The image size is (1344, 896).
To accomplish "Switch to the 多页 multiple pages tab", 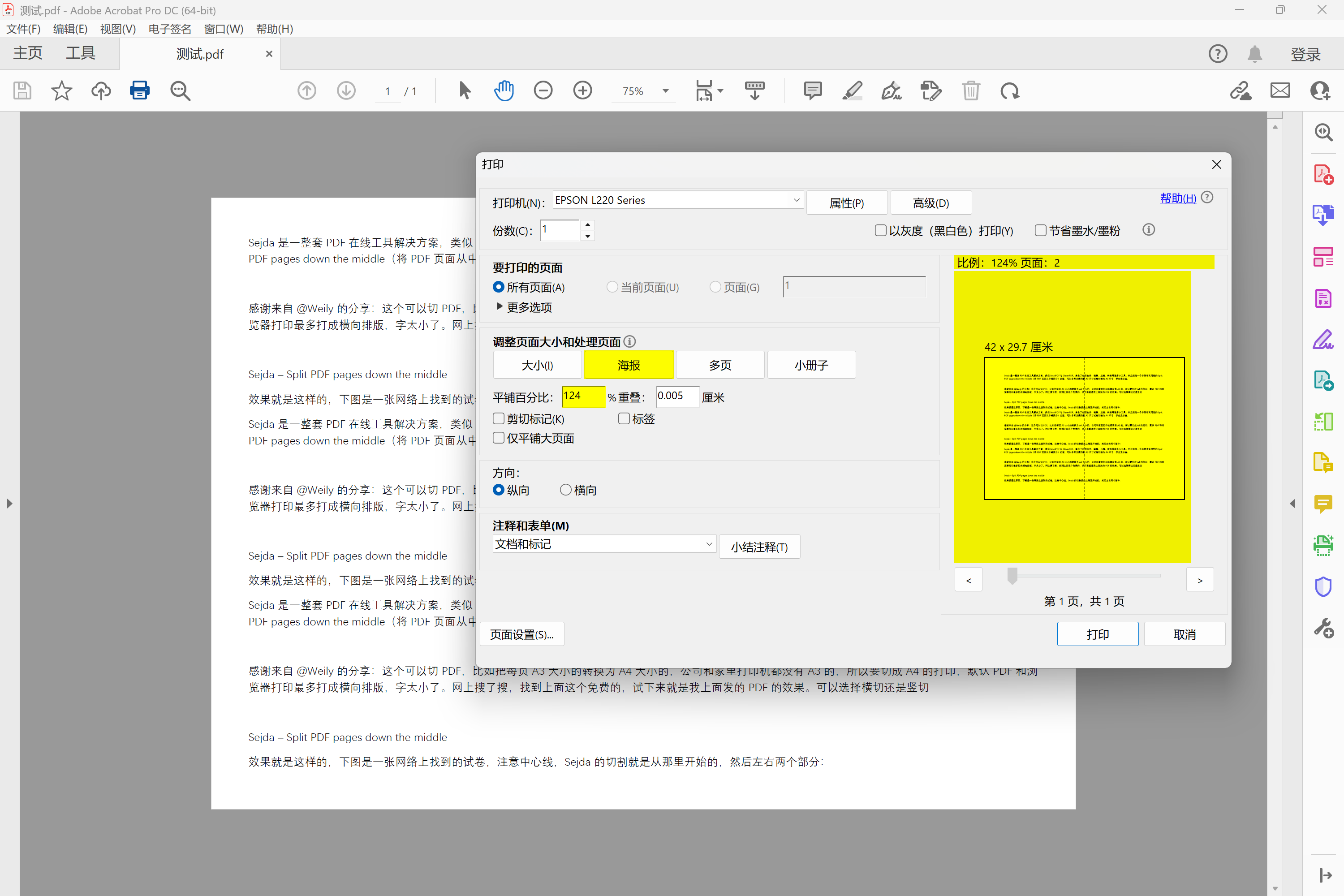I will (719, 365).
